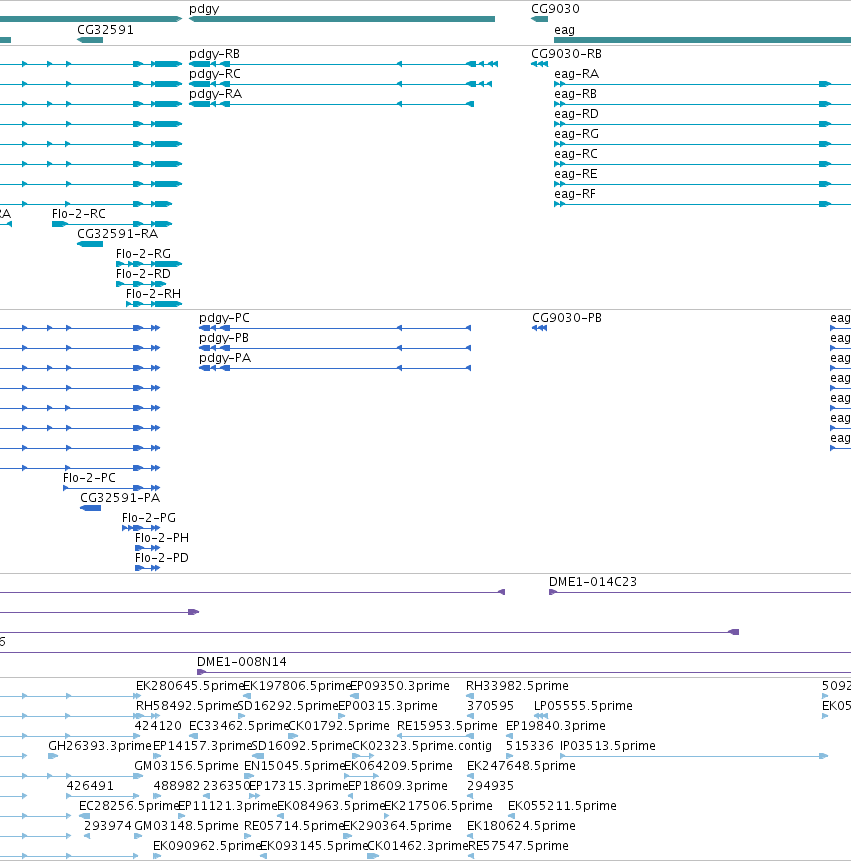The width and height of the screenshot is (851, 861).
Task: Click the EK247648.5prime EST label
Action: [x=521, y=765]
